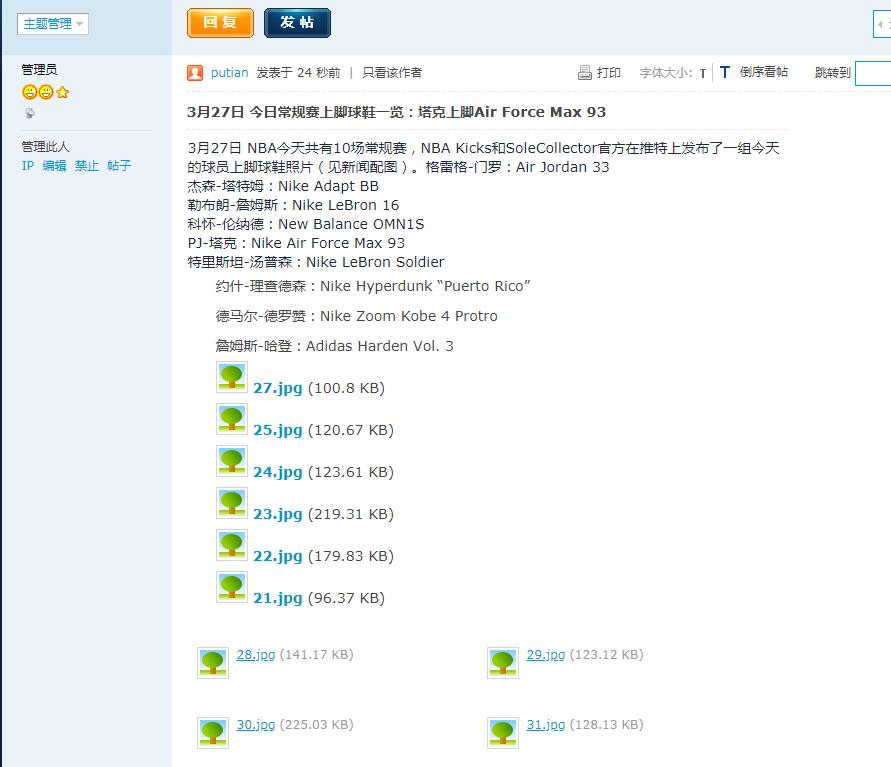Click the 编辑 admin link
Viewport: 891px width, 767px height.
tap(55, 165)
